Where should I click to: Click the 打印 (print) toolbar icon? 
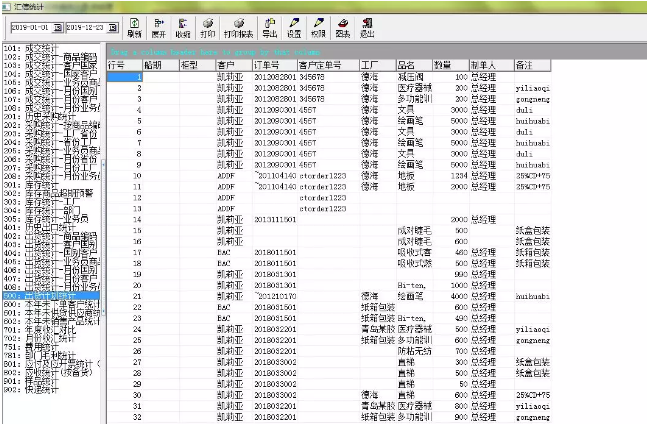(x=208, y=28)
